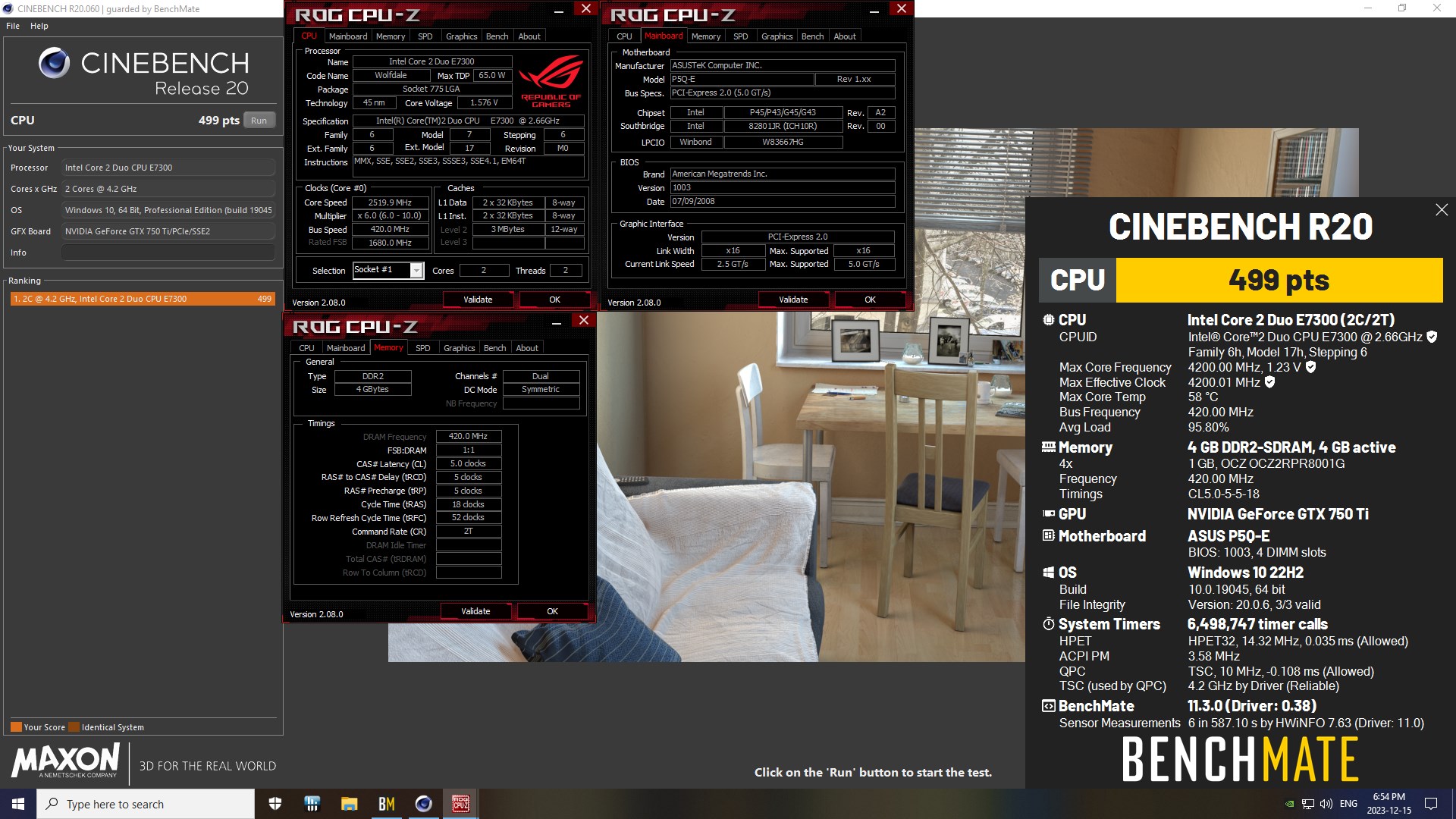This screenshot has width=1456, height=819.
Task: Open Windows Security shield in taskbar
Action: pos(275,804)
